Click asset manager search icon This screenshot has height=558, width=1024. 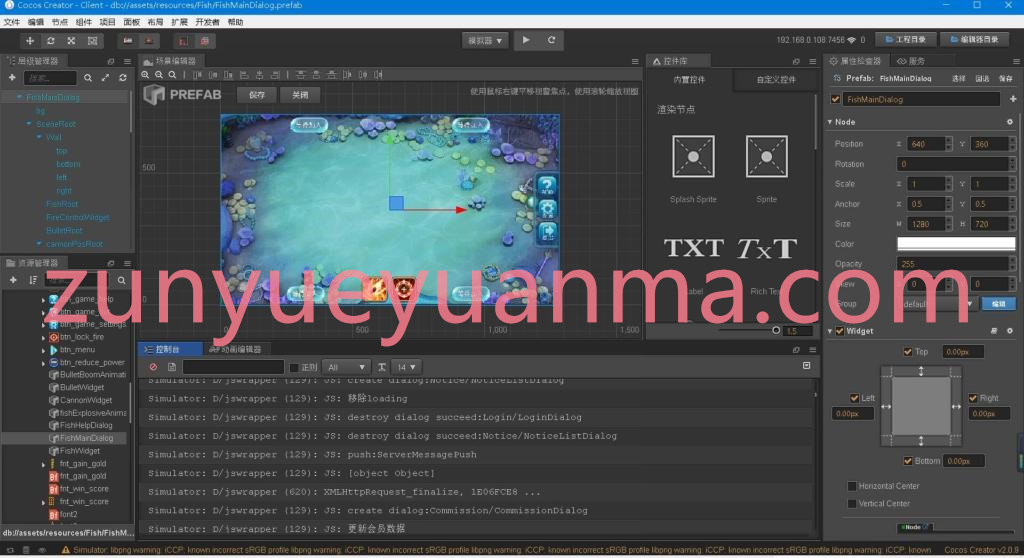(121, 280)
